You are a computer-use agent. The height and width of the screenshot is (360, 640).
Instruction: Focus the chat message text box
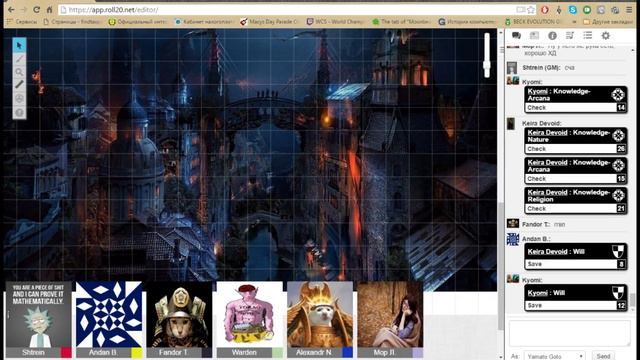569,333
